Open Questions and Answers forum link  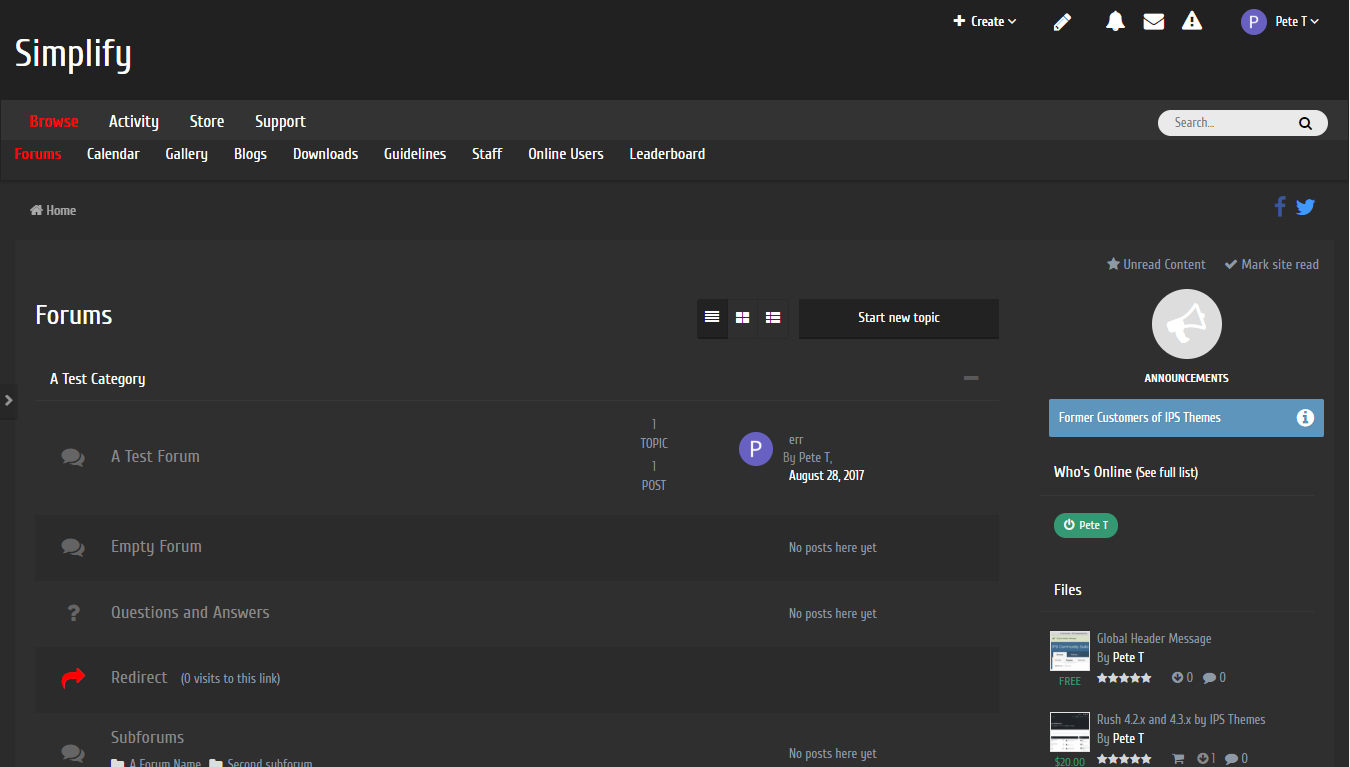(190, 612)
